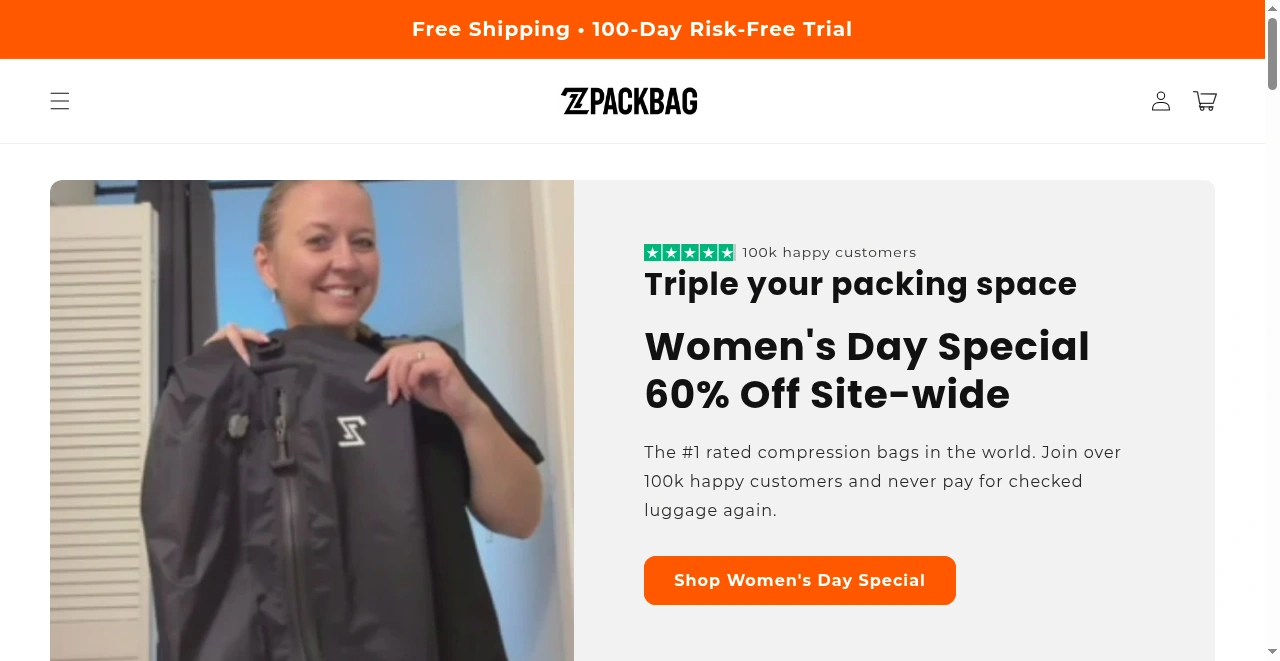The image size is (1280, 661).
Task: Click the vertical scrollbar thumb
Action: click(1272, 55)
